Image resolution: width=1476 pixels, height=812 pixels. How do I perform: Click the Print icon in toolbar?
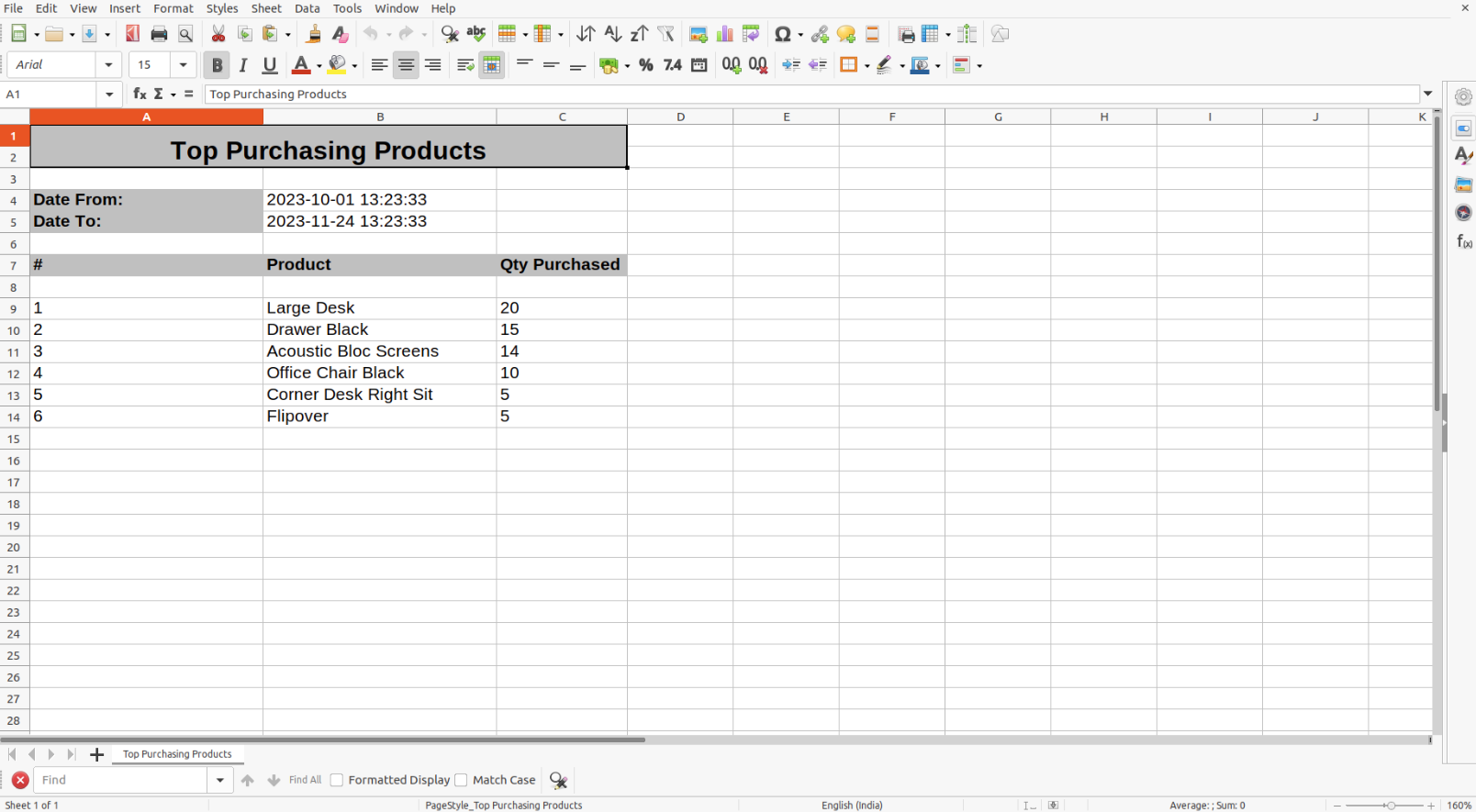pyautogui.click(x=159, y=34)
